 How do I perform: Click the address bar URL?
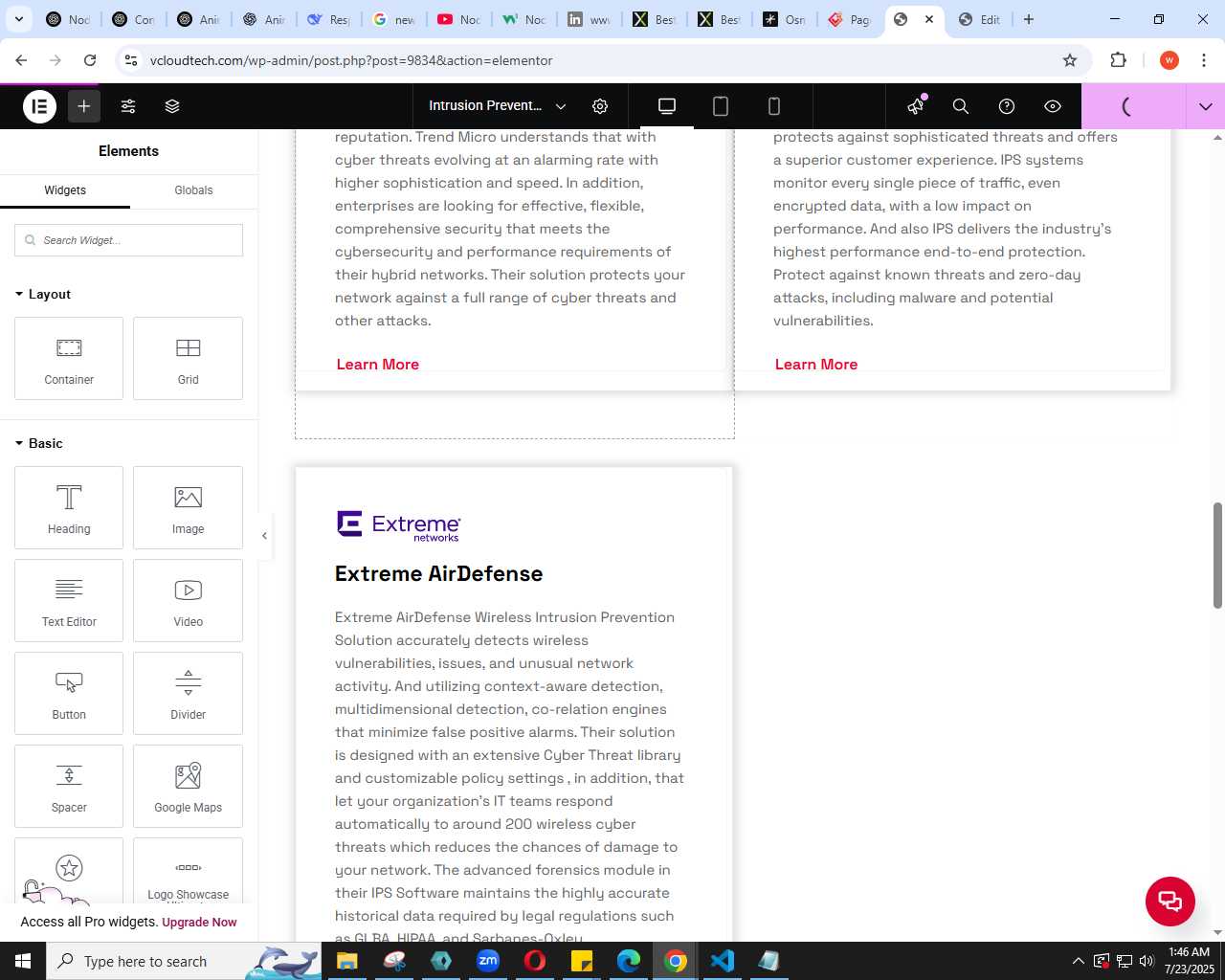351,60
